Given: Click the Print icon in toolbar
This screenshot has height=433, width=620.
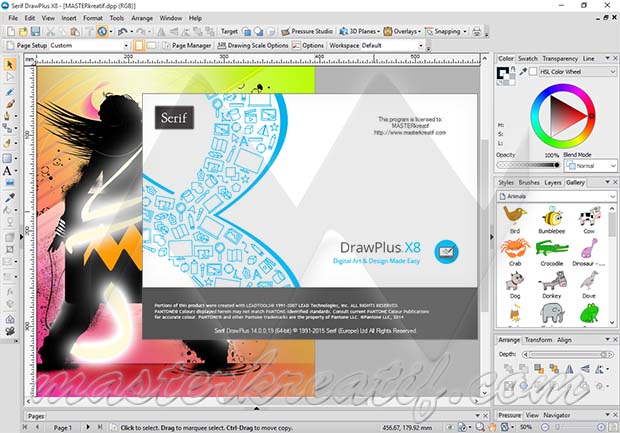Looking at the screenshot, I should click(477, 31).
